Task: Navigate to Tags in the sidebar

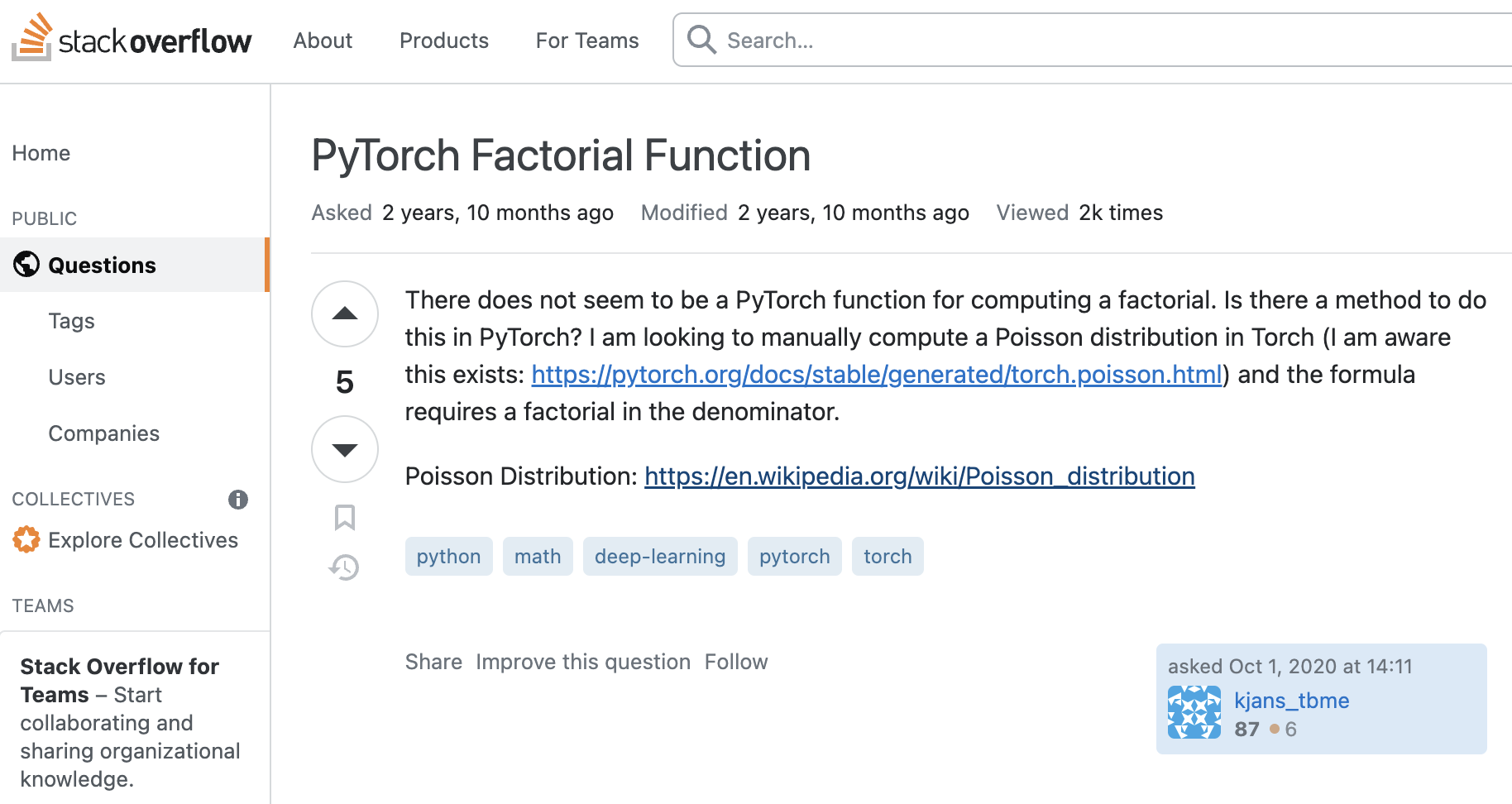Action: (x=72, y=321)
